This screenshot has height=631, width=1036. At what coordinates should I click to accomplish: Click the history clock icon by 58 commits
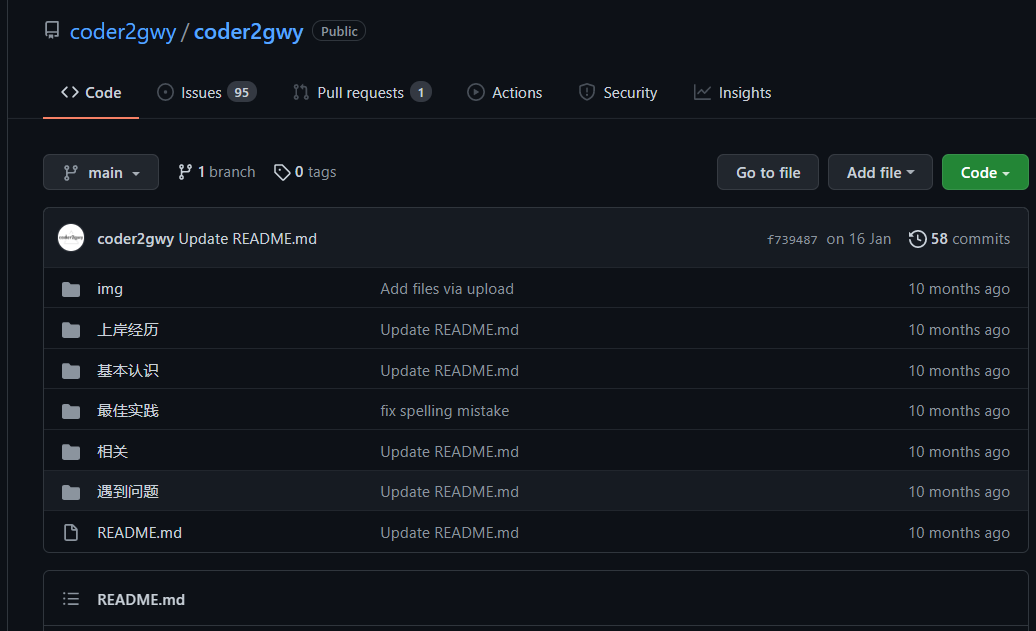(x=917, y=239)
